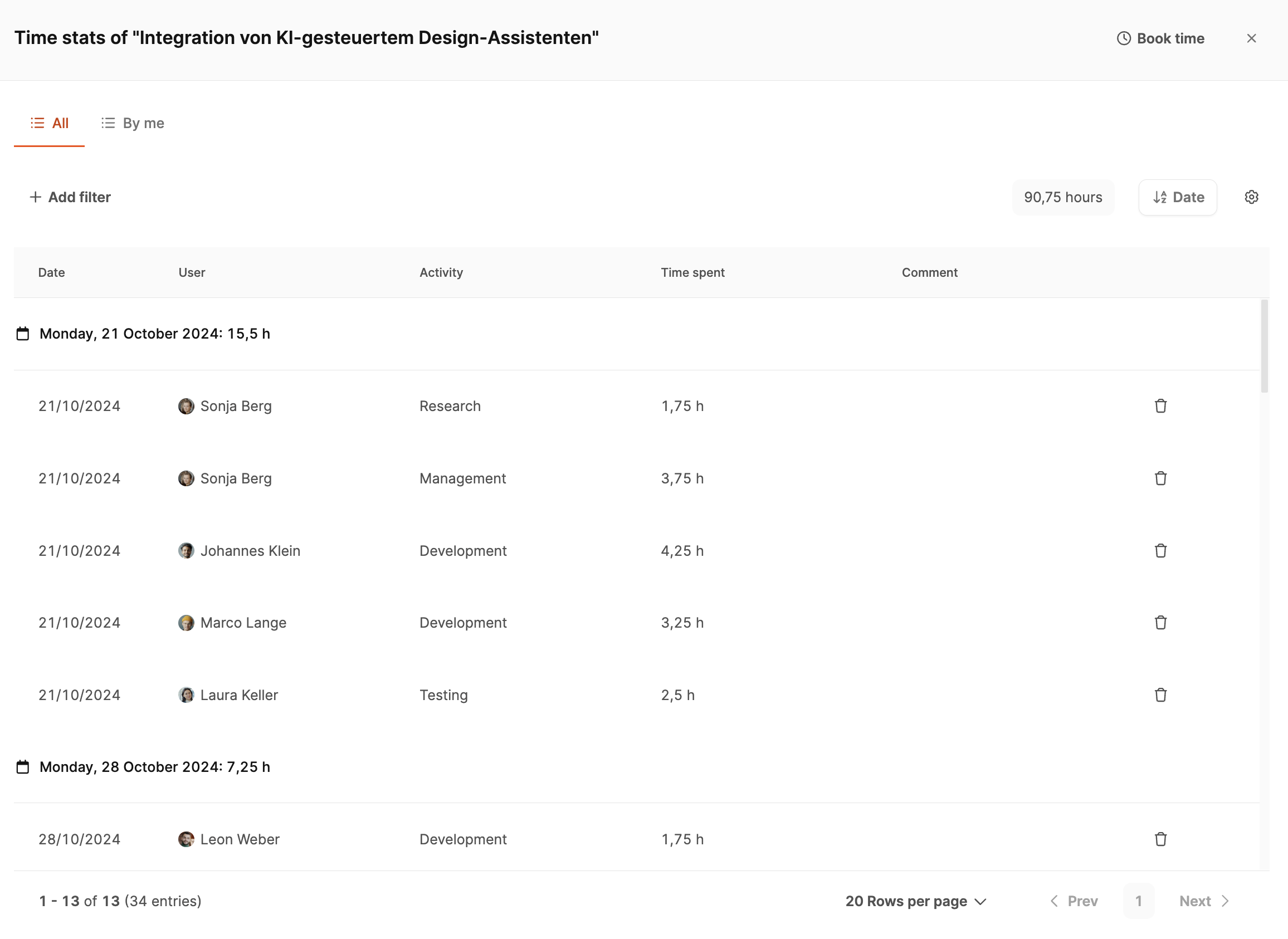The width and height of the screenshot is (1288, 939).
Task: Click the vertical scrollbar of the table
Action: [x=1264, y=347]
